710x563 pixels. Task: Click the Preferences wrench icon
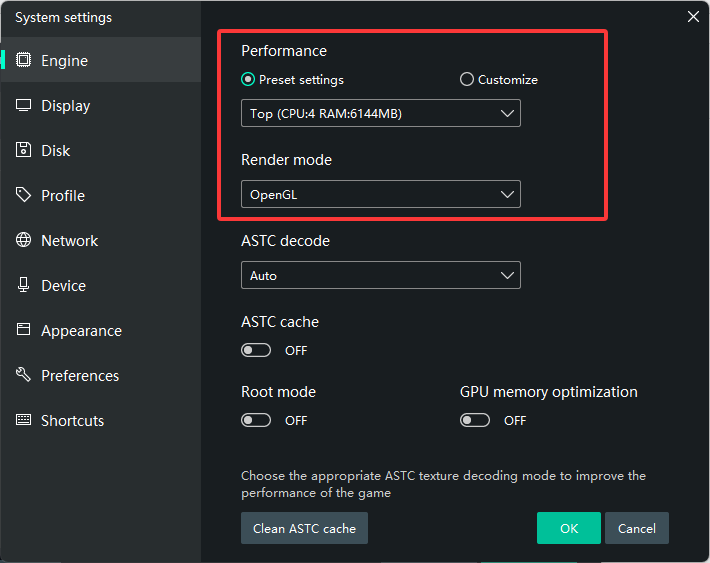[23, 375]
